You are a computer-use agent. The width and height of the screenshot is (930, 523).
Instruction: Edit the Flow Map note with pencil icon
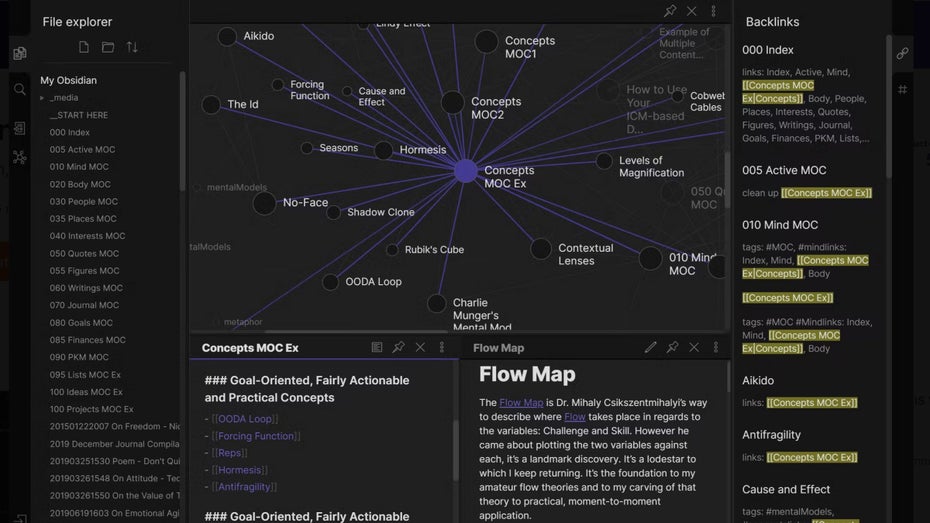tap(651, 347)
